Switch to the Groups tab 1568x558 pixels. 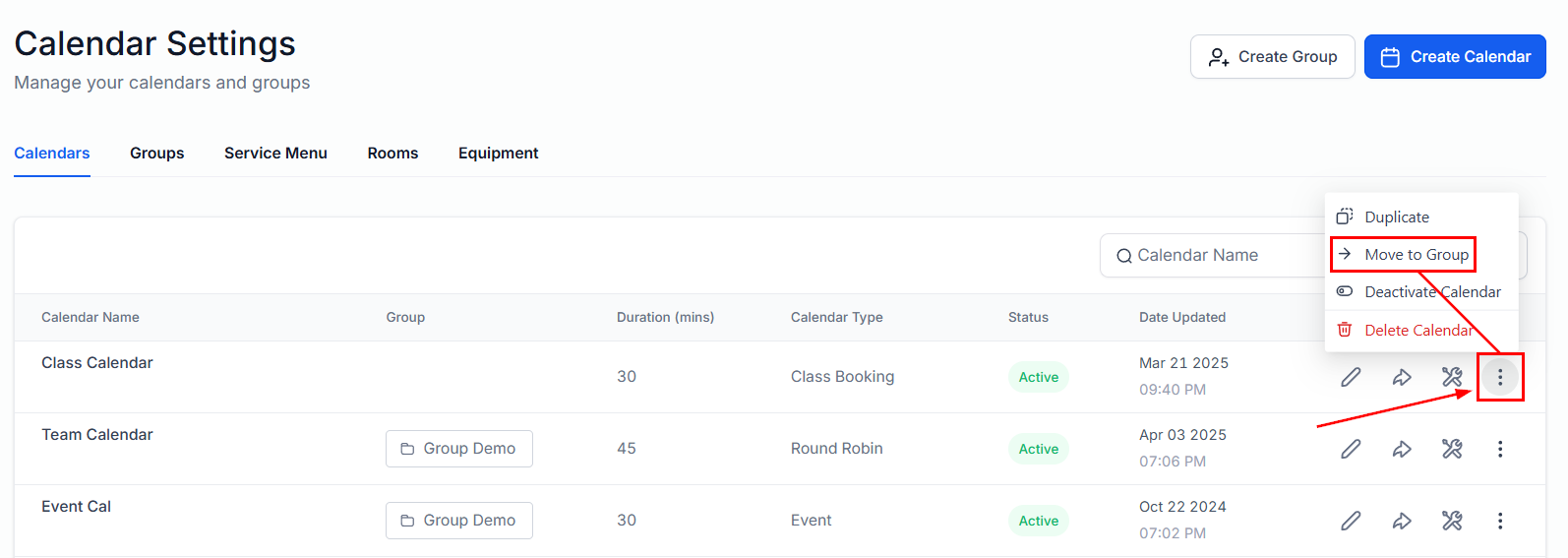click(x=157, y=154)
